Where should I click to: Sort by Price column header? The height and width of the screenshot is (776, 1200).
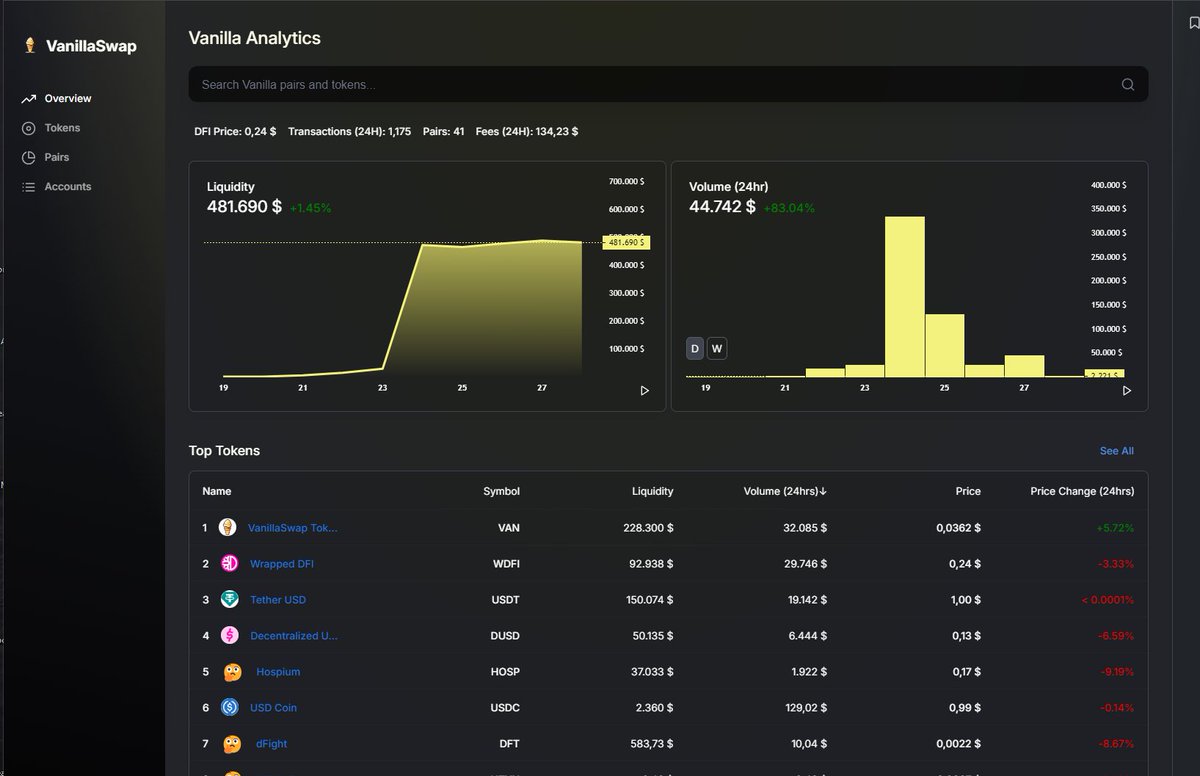point(968,491)
